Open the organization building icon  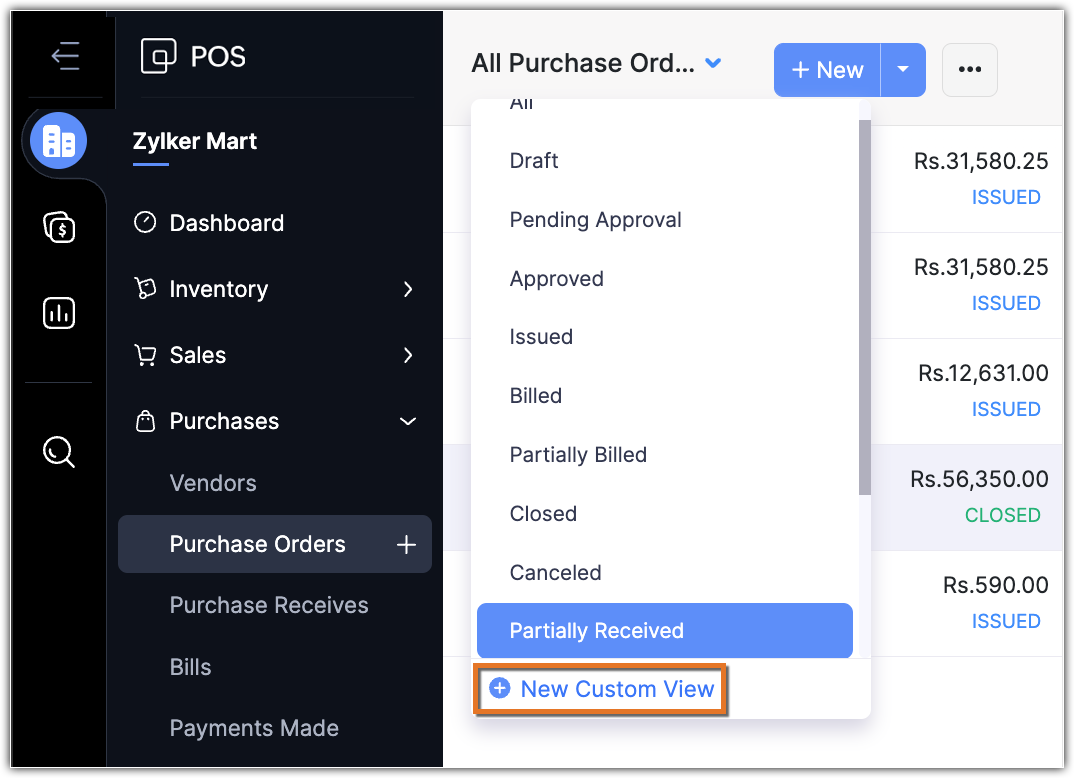(x=59, y=142)
